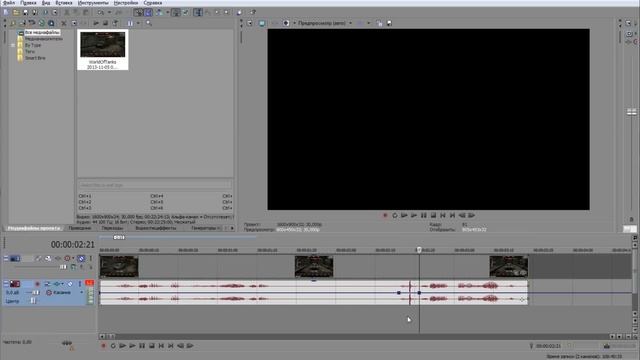Create a new project from toolbar
The height and width of the screenshot is (360, 640).
pos(6,13)
